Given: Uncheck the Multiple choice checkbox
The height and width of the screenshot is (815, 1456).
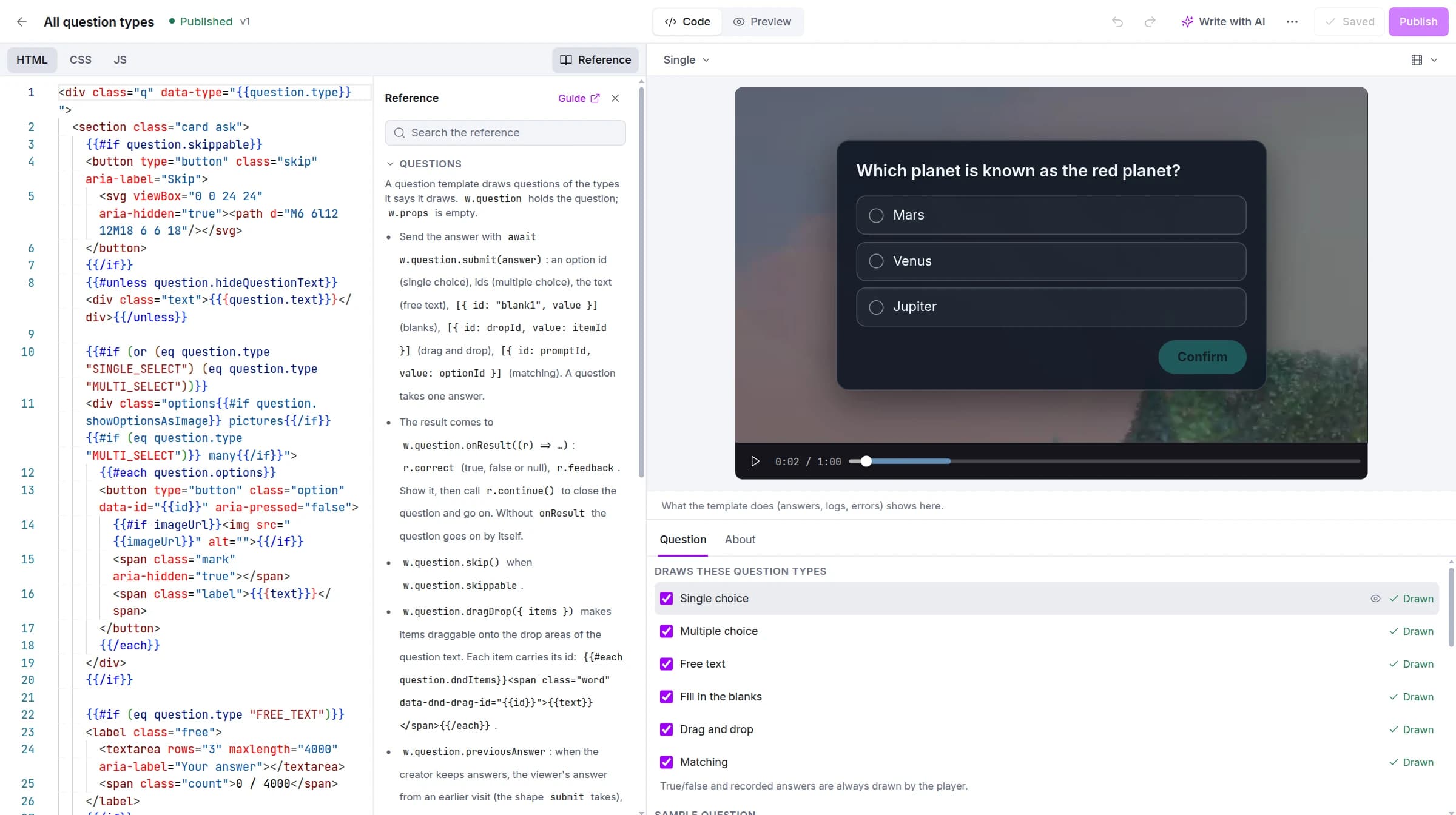Looking at the screenshot, I should 666,631.
